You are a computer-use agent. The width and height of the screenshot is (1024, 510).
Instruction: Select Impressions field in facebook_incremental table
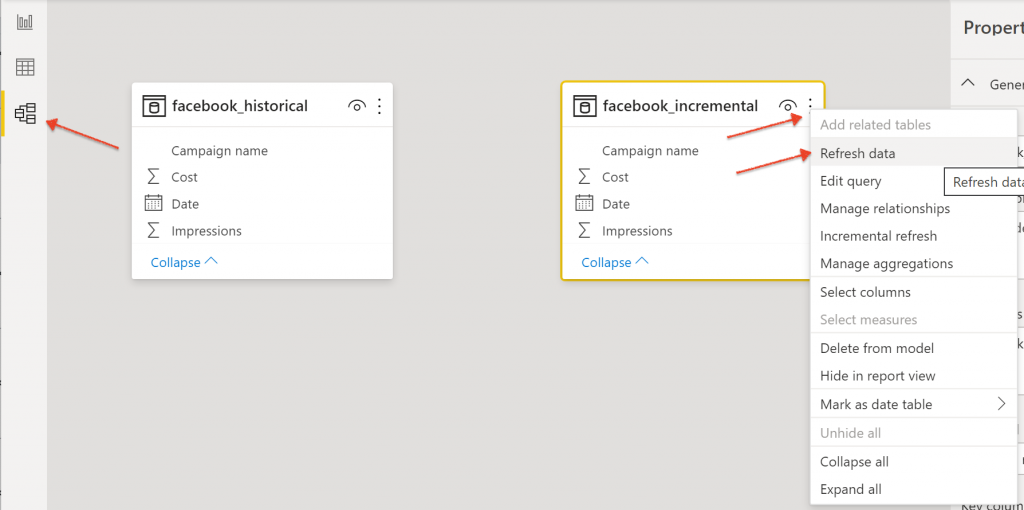(x=637, y=231)
